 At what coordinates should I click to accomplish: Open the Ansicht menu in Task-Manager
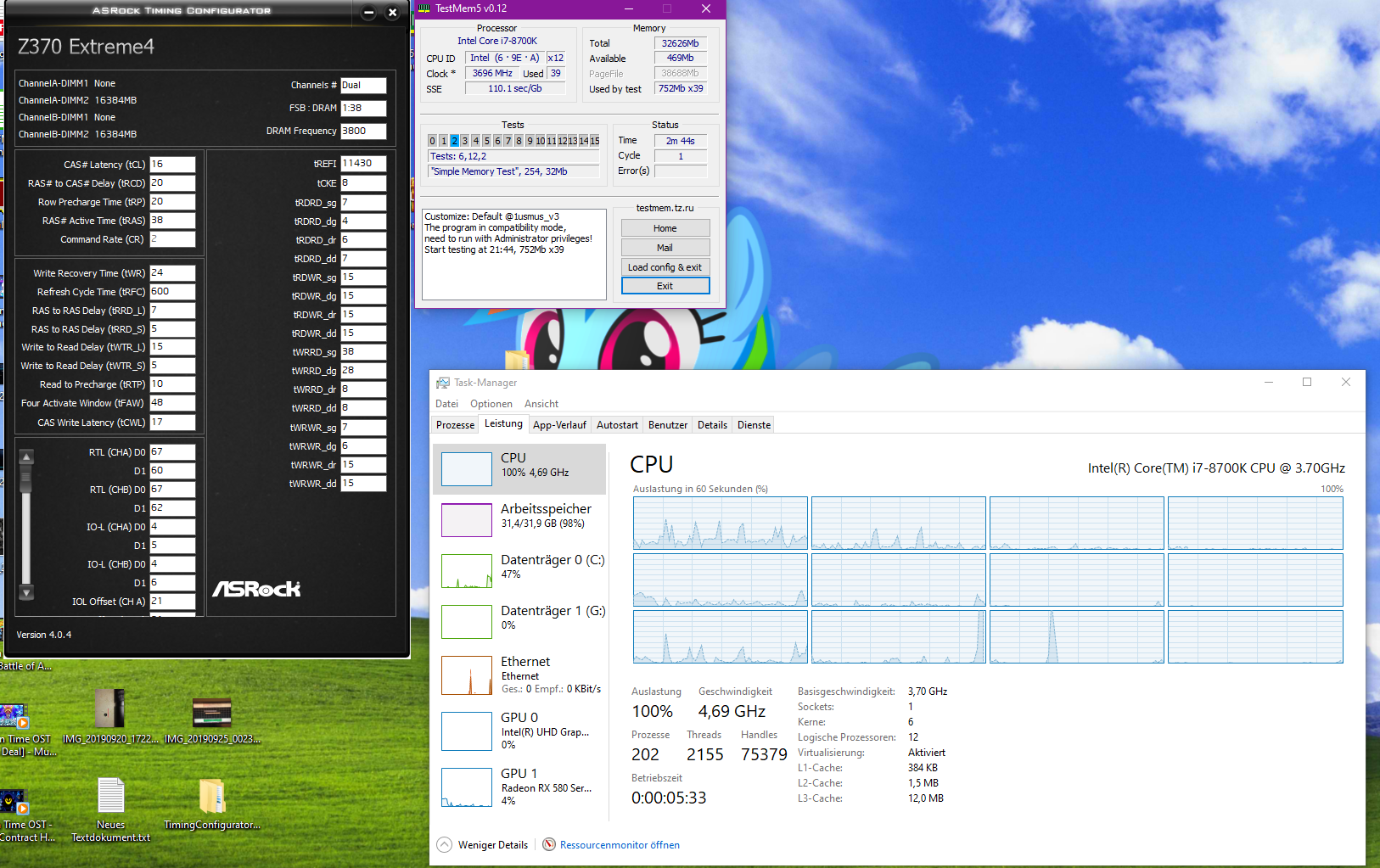(541, 404)
